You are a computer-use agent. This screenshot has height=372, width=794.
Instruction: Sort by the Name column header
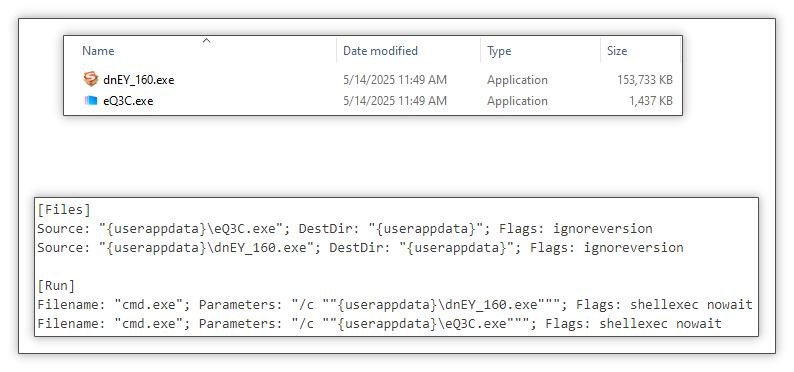click(x=98, y=51)
